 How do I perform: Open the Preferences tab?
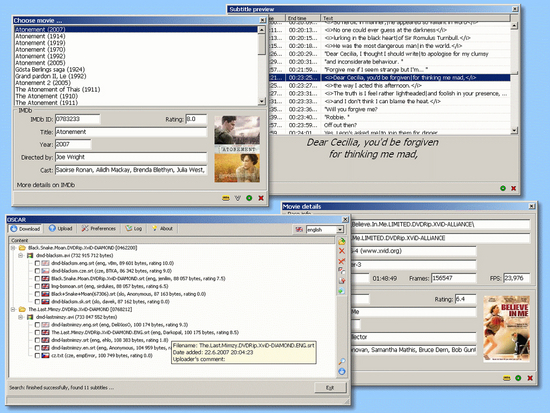[x=99, y=228]
